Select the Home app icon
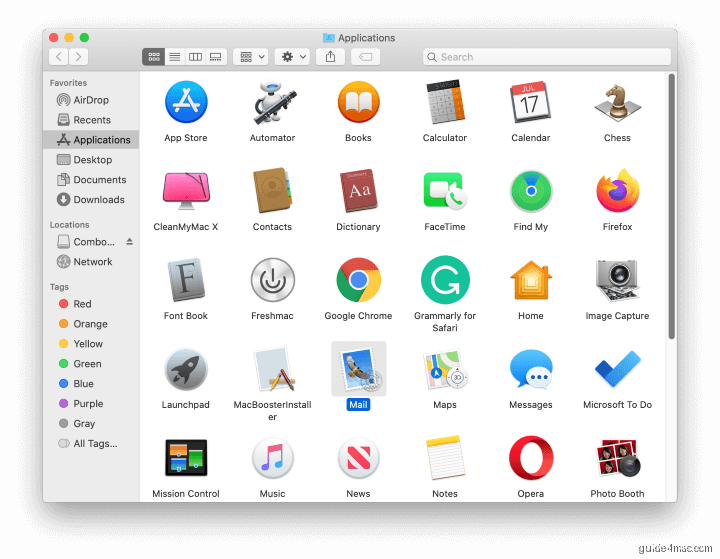 531,280
